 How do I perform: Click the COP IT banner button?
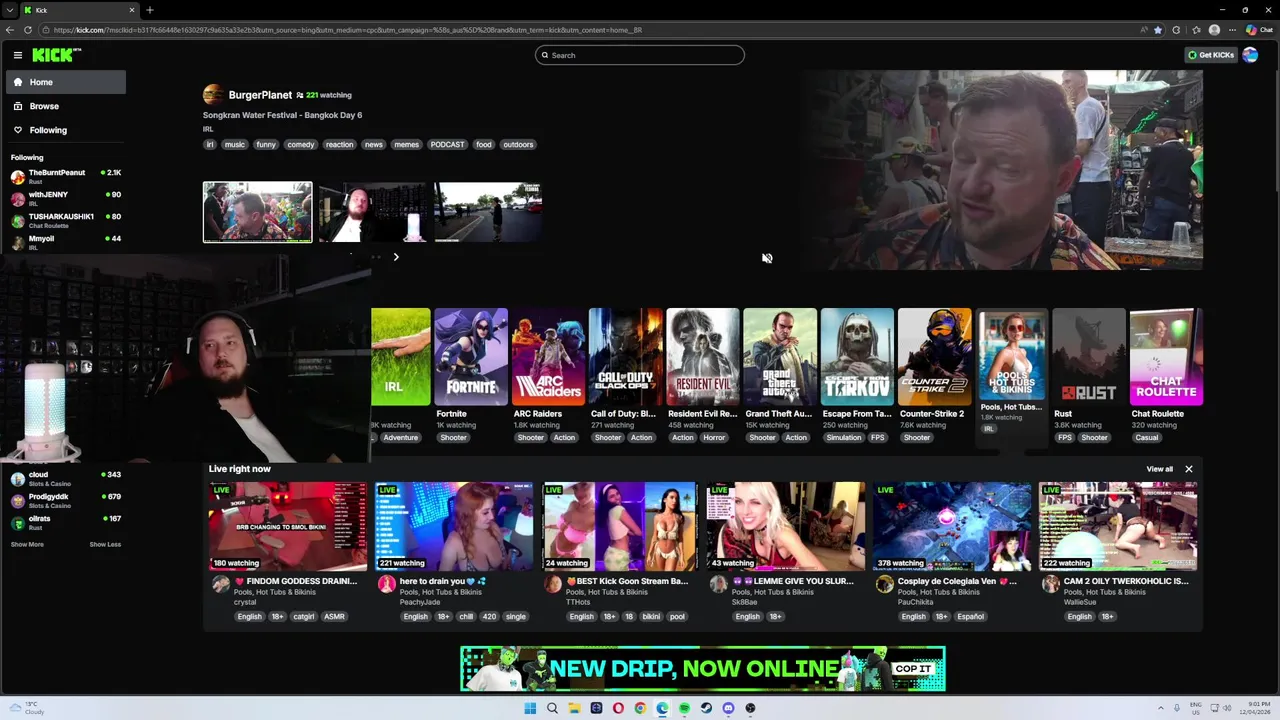point(913,669)
